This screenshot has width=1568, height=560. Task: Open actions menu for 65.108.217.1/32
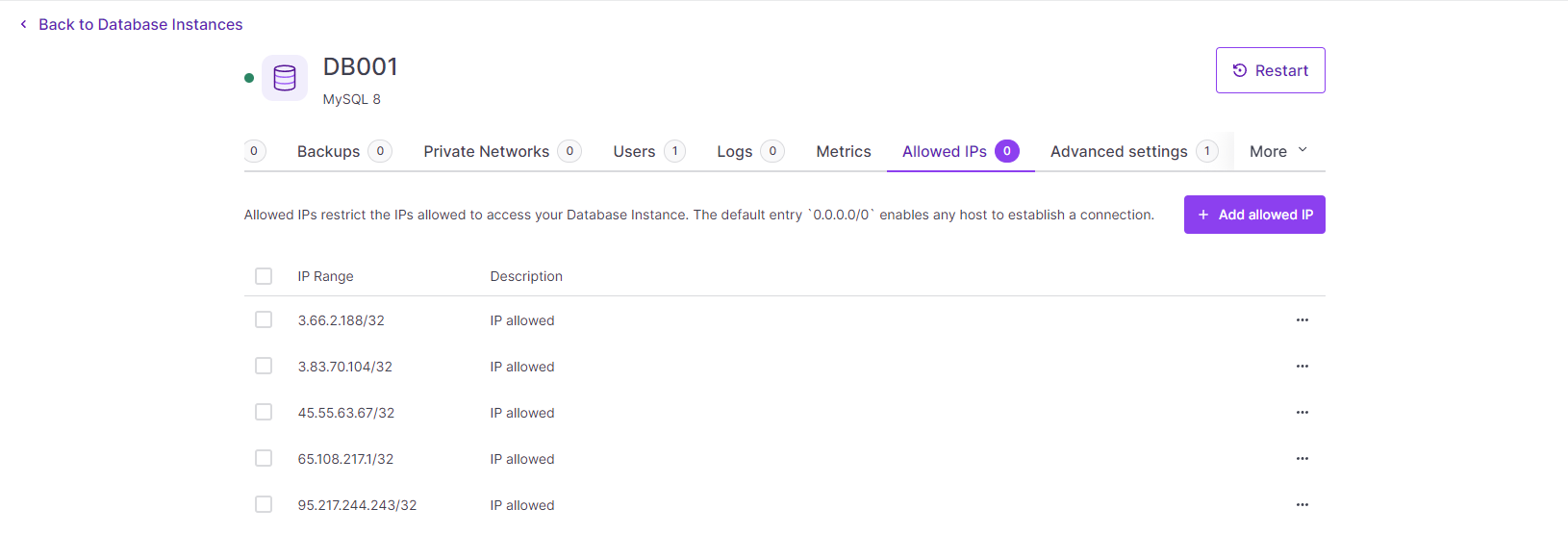(x=1302, y=459)
